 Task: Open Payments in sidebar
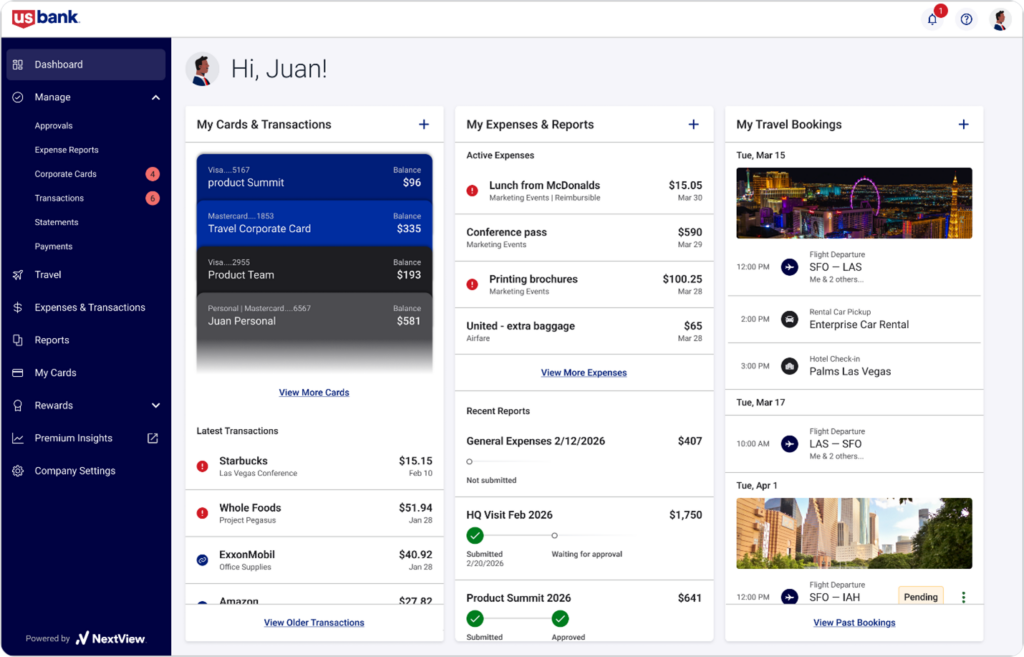click(54, 246)
